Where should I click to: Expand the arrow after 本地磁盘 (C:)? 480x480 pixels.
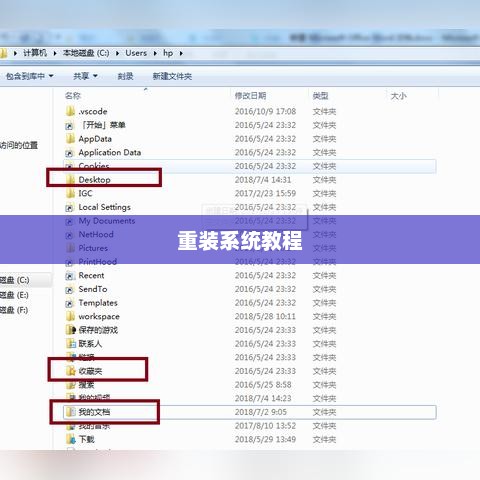(117, 53)
